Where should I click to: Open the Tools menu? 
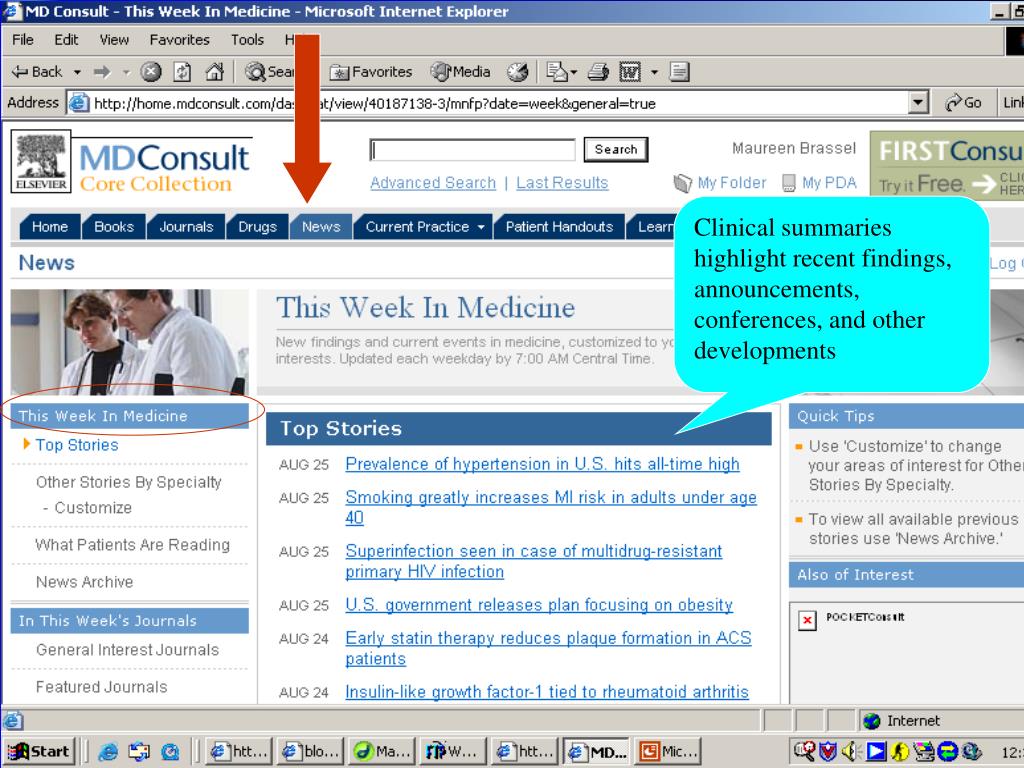(248, 40)
